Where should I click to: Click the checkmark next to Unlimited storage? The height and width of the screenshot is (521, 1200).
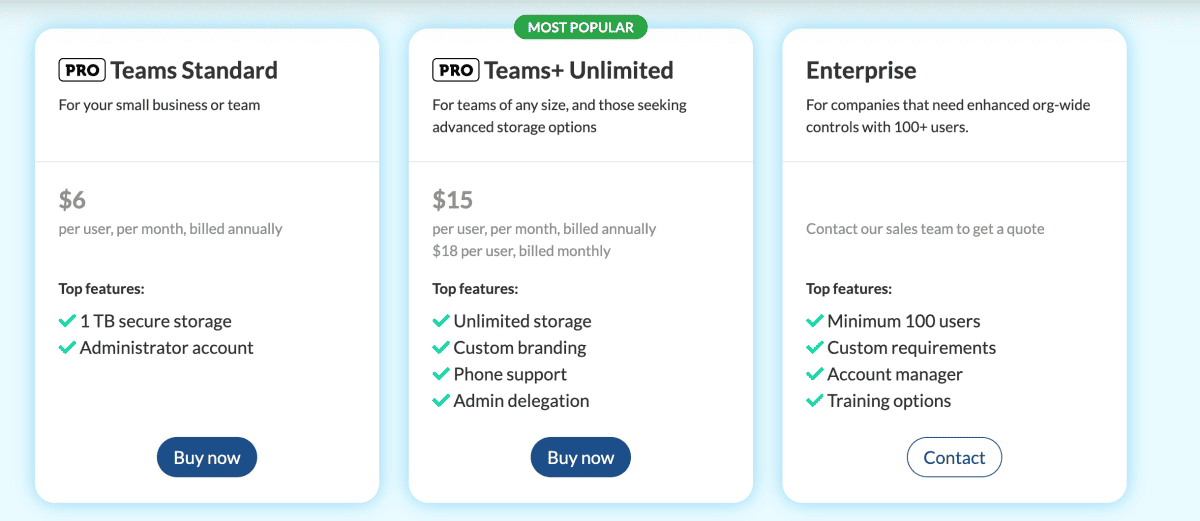coord(441,321)
